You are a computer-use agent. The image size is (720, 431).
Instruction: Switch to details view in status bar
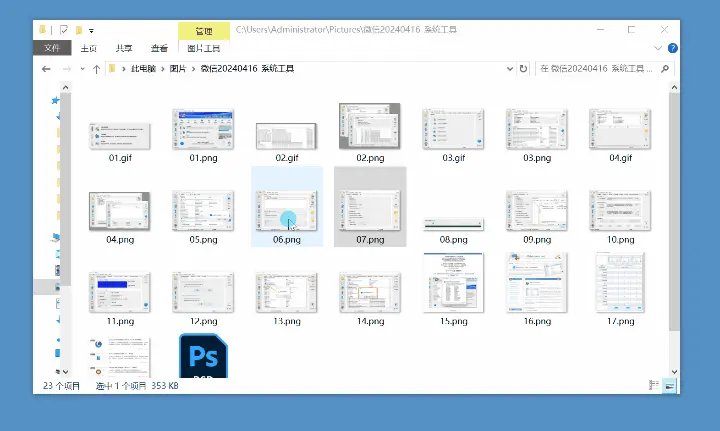tap(653, 386)
